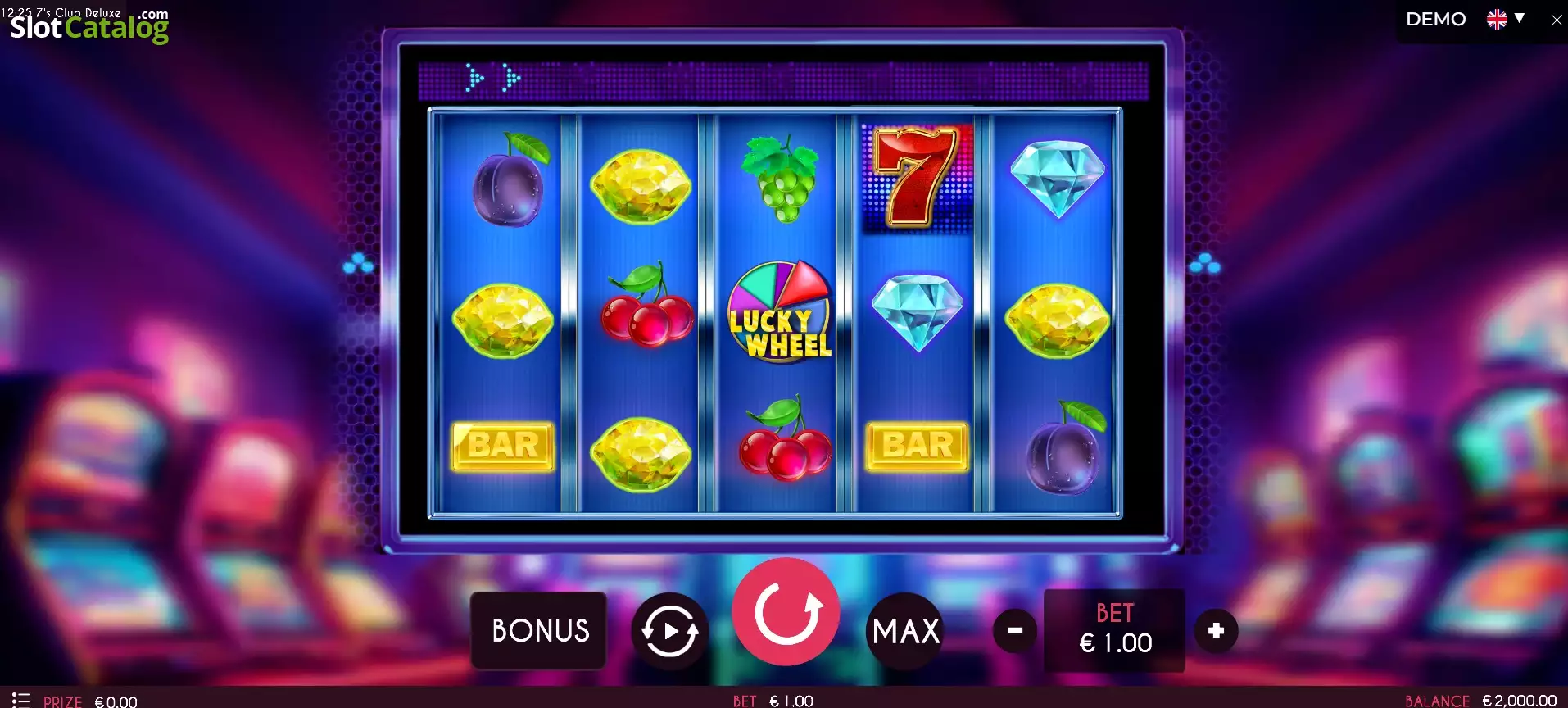Viewport: 1568px width, 708px height.
Task: Click the red 7 symbol
Action: click(917, 177)
